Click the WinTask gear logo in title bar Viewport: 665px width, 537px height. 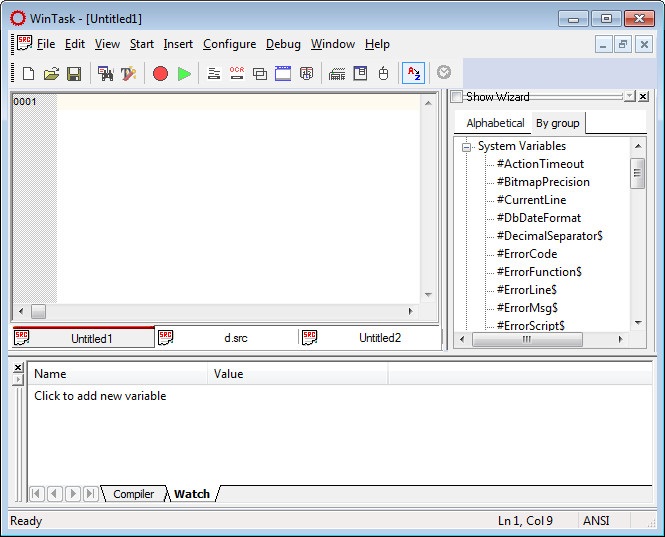18,18
